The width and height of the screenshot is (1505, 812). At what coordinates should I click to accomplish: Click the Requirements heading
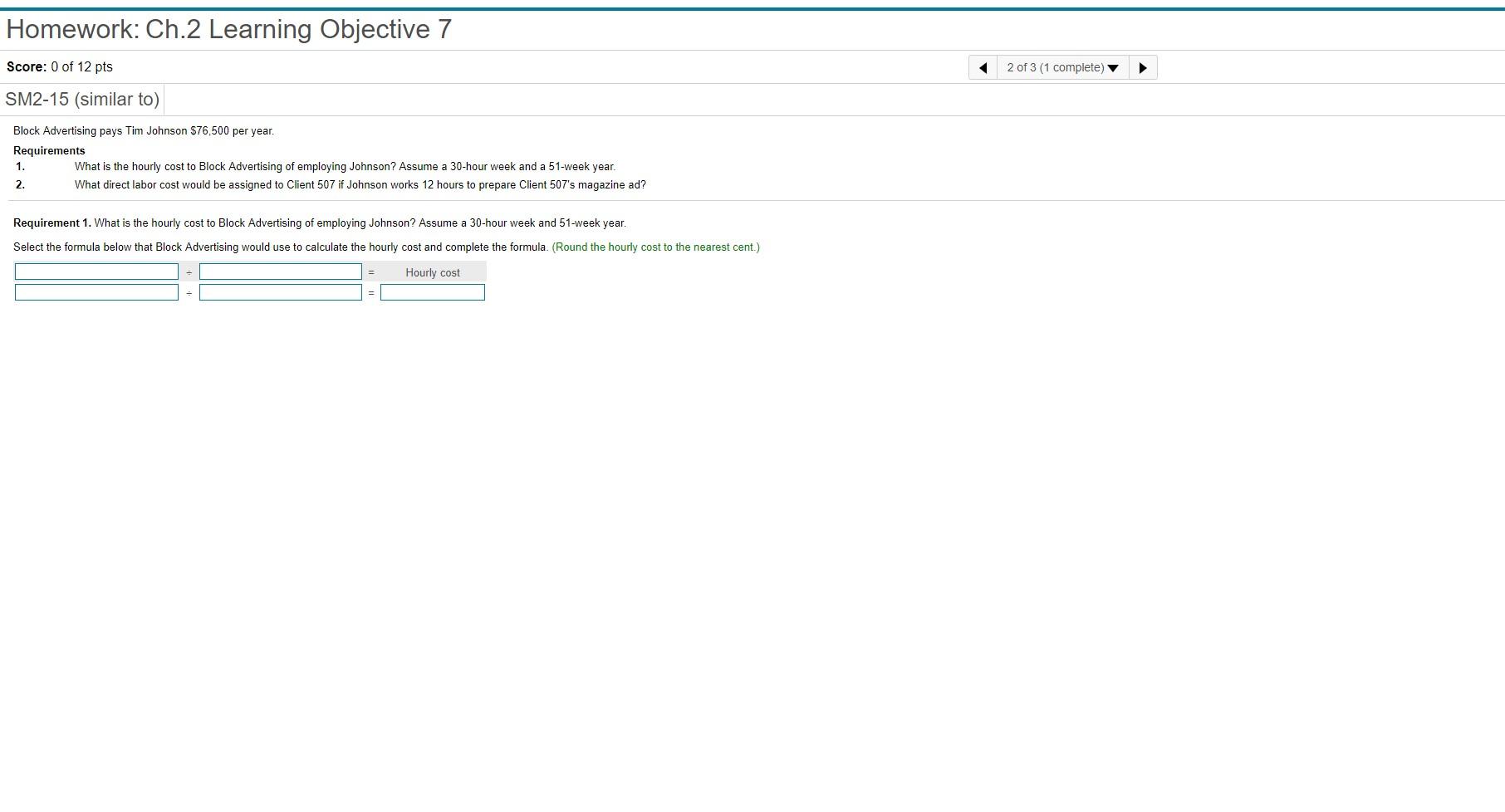tap(48, 150)
